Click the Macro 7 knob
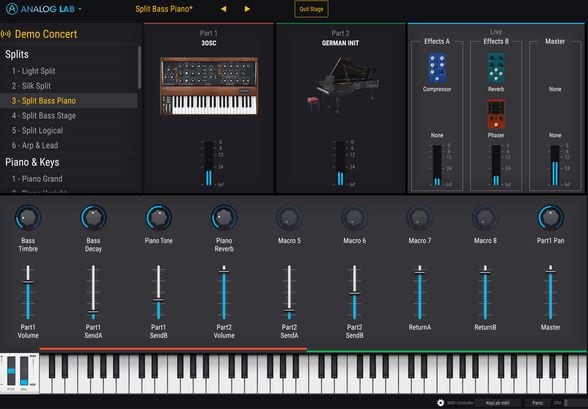The height and width of the screenshot is (409, 588). (420, 217)
